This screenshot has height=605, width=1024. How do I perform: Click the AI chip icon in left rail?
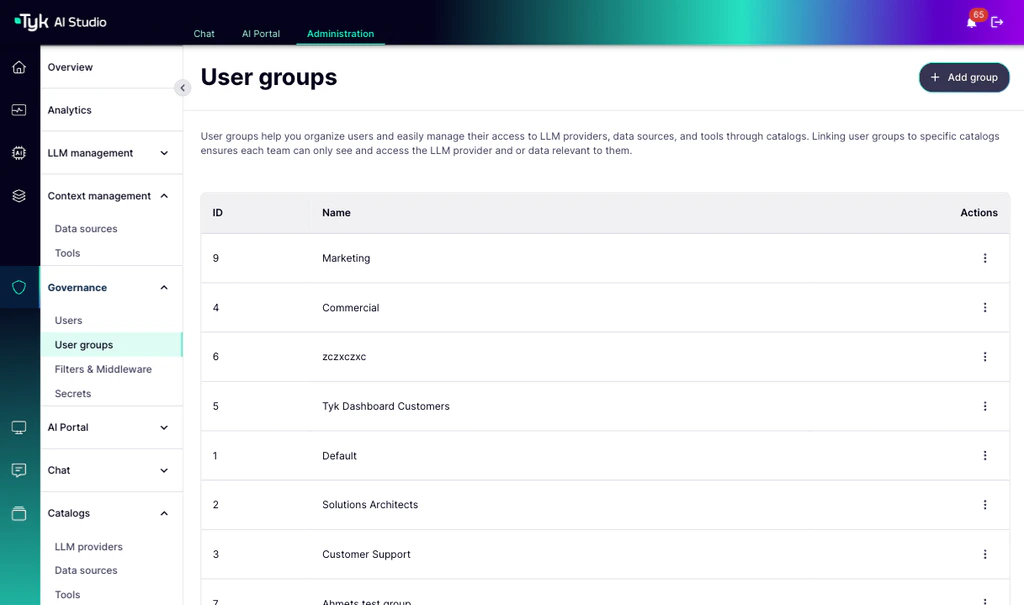pos(18,153)
